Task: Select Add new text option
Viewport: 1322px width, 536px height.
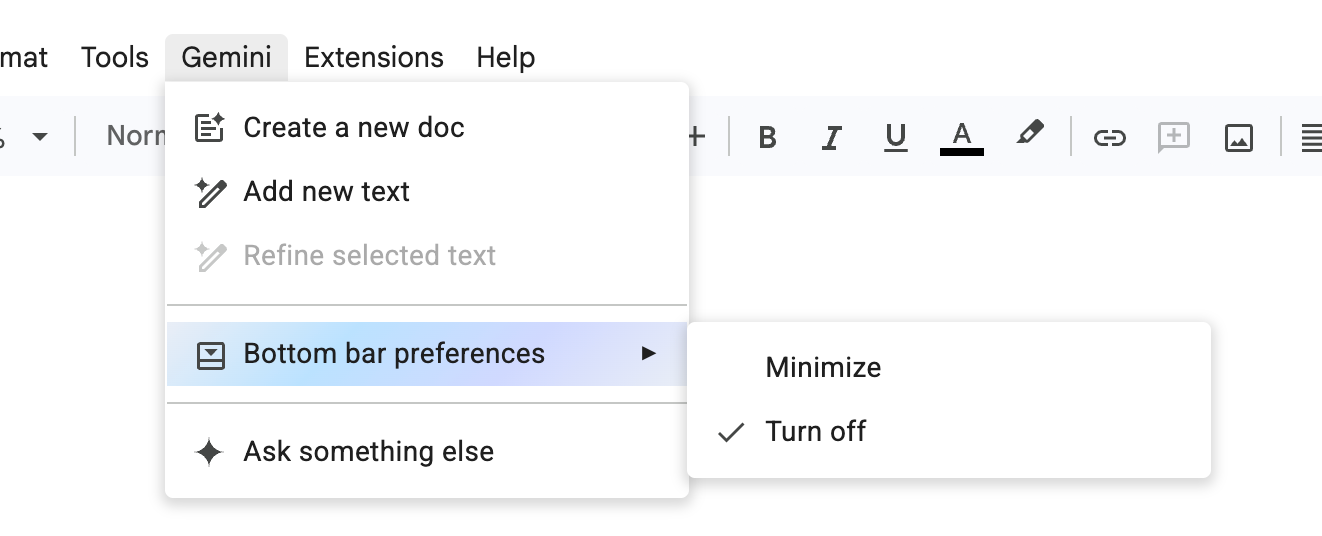Action: pos(427,192)
